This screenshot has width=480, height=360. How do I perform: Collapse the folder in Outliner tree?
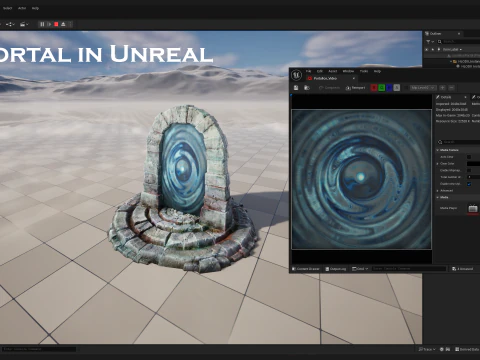pyautogui.click(x=451, y=62)
